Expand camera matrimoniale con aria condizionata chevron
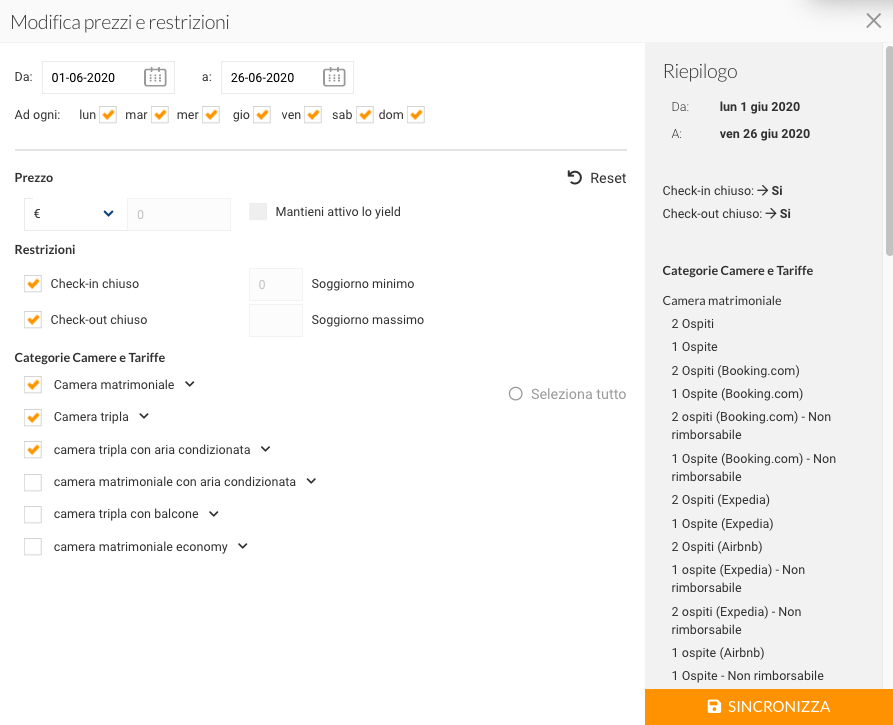The height and width of the screenshot is (725, 893). [311, 481]
